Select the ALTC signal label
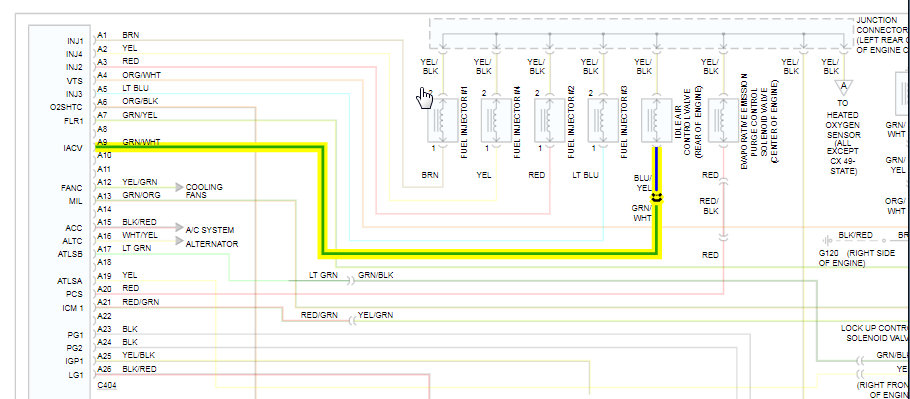 coord(74,241)
